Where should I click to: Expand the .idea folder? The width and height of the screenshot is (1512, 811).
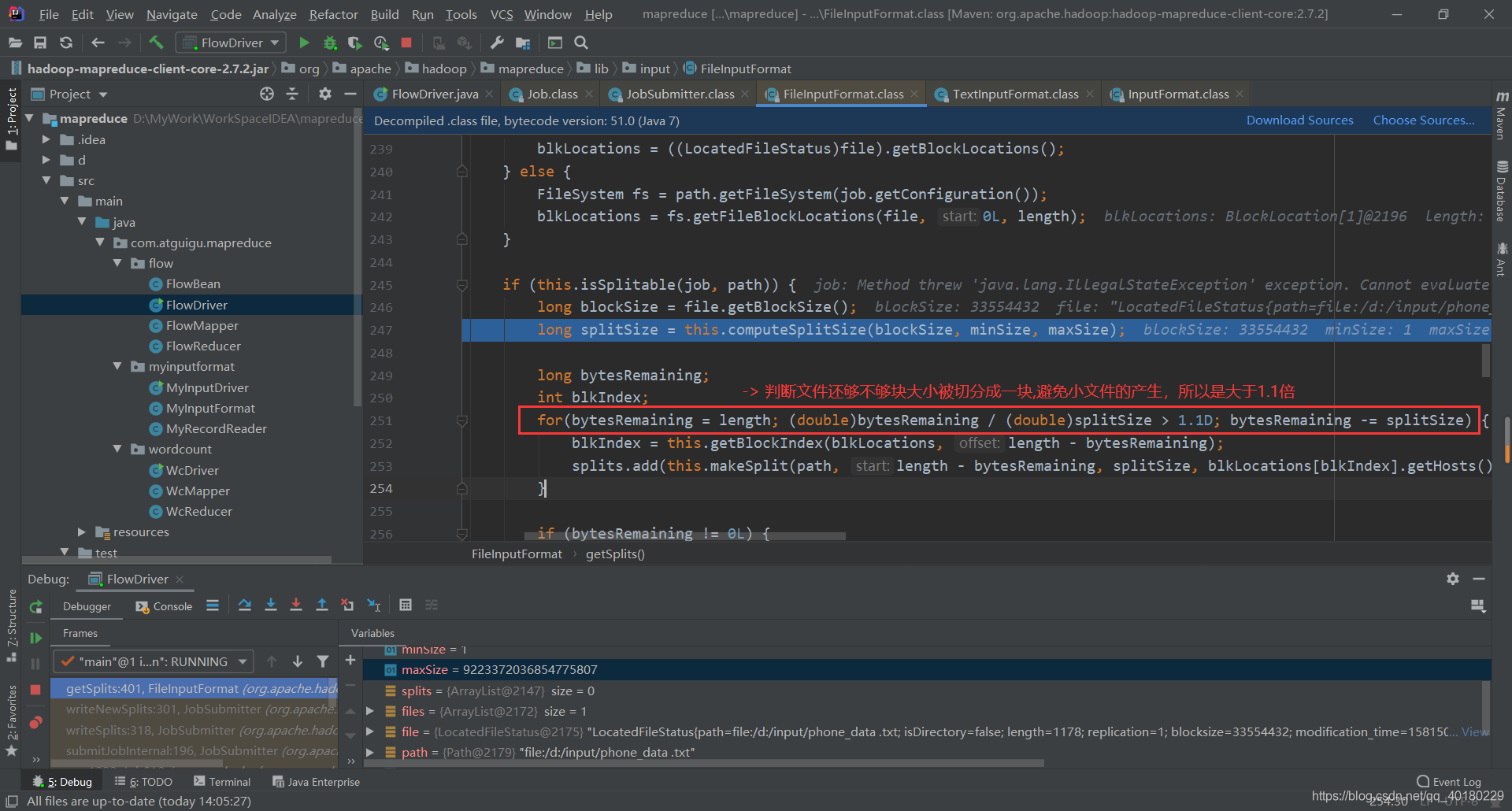46,139
